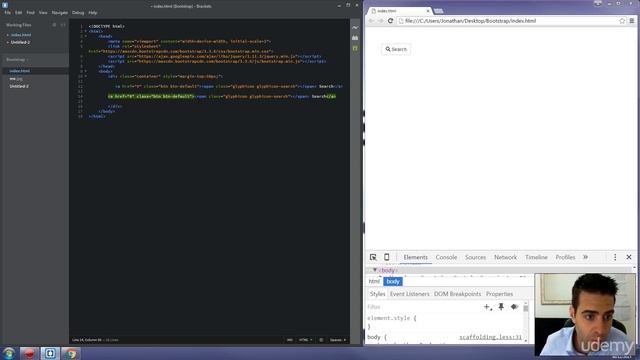
Task: Go forward in Chrome browser
Action: [x=380, y=21]
